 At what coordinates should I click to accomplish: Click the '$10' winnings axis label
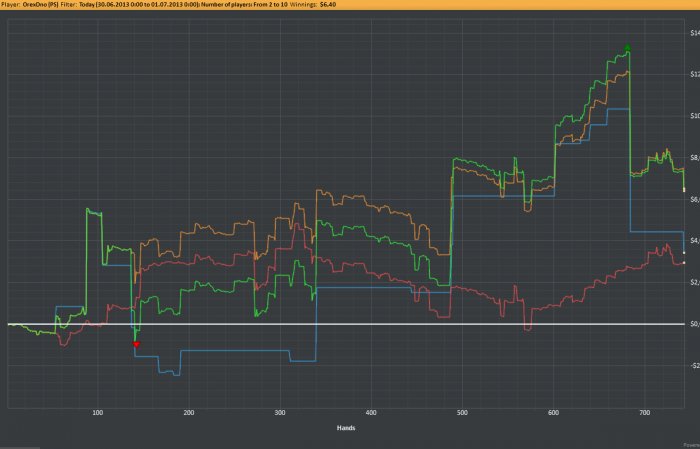pyautogui.click(x=695, y=116)
